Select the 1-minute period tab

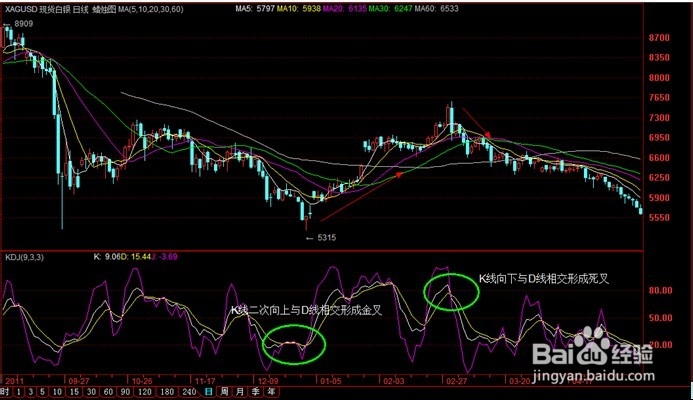pyautogui.click(x=19, y=392)
